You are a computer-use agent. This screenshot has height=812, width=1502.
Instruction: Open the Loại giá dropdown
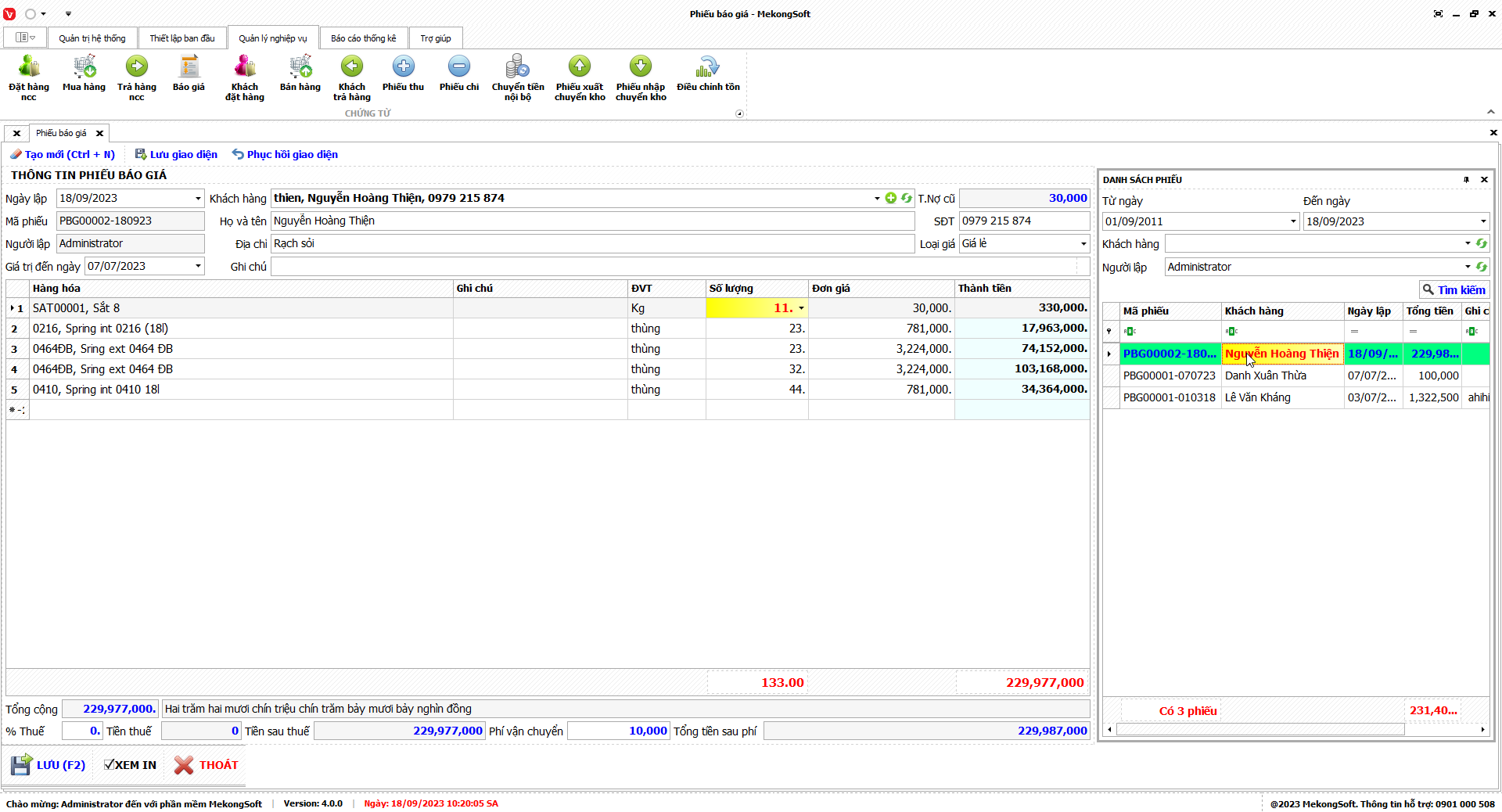1083,244
